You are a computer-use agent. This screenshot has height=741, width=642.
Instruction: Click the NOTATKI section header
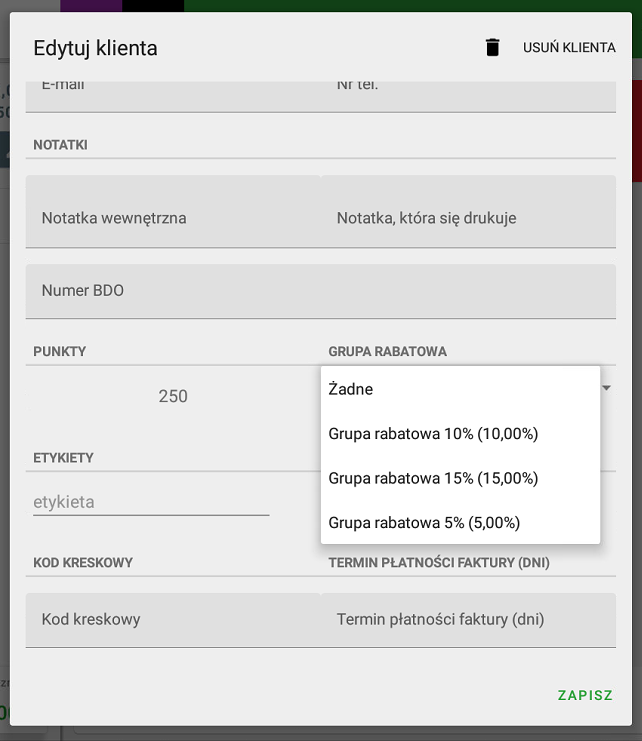pyautogui.click(x=60, y=145)
